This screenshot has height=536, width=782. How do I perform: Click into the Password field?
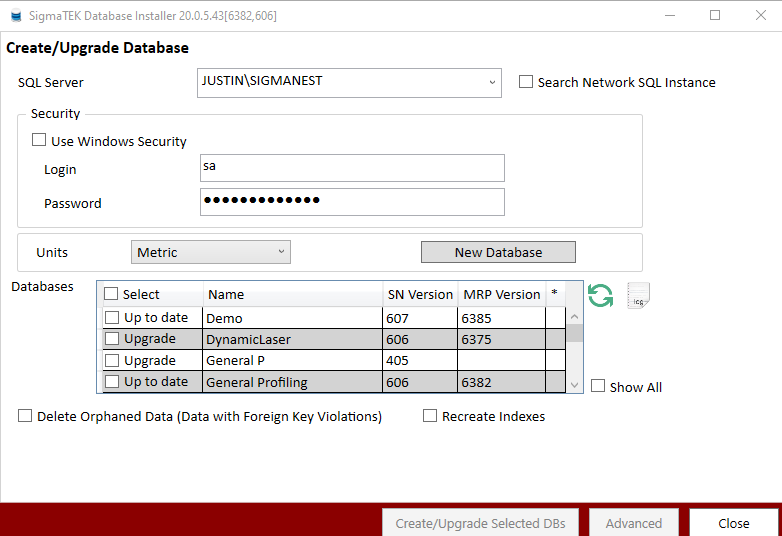pos(352,202)
